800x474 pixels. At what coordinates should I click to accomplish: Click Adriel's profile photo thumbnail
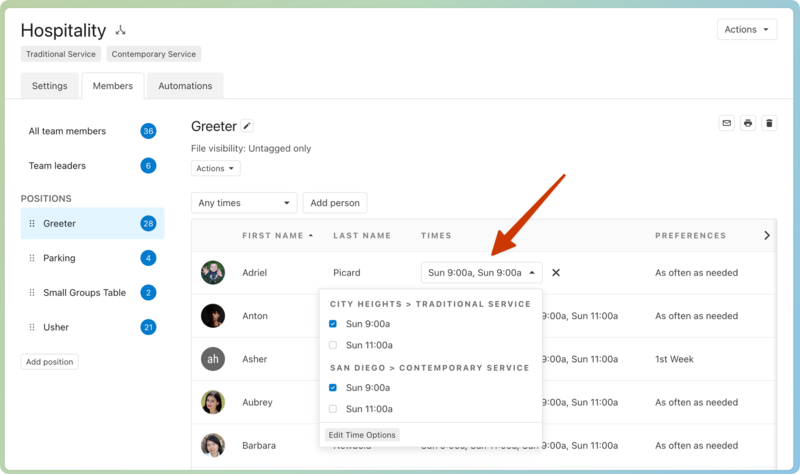[213, 272]
